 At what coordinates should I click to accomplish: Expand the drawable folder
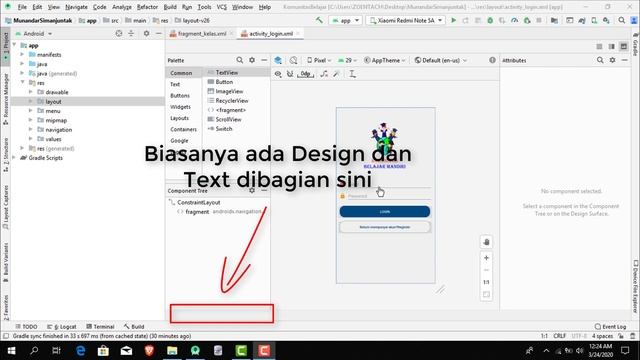[x=31, y=92]
